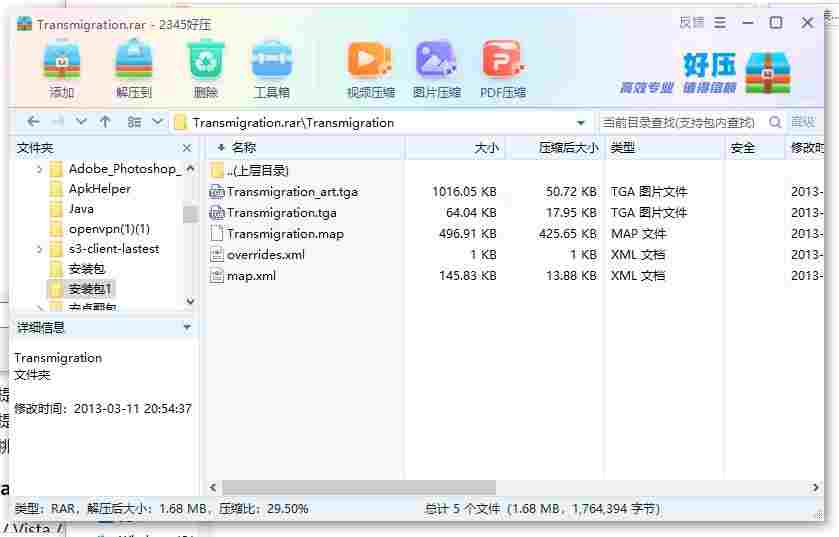The height and width of the screenshot is (537, 839).
Task: Click the MAP 文件 type cell
Action: (x=638, y=234)
